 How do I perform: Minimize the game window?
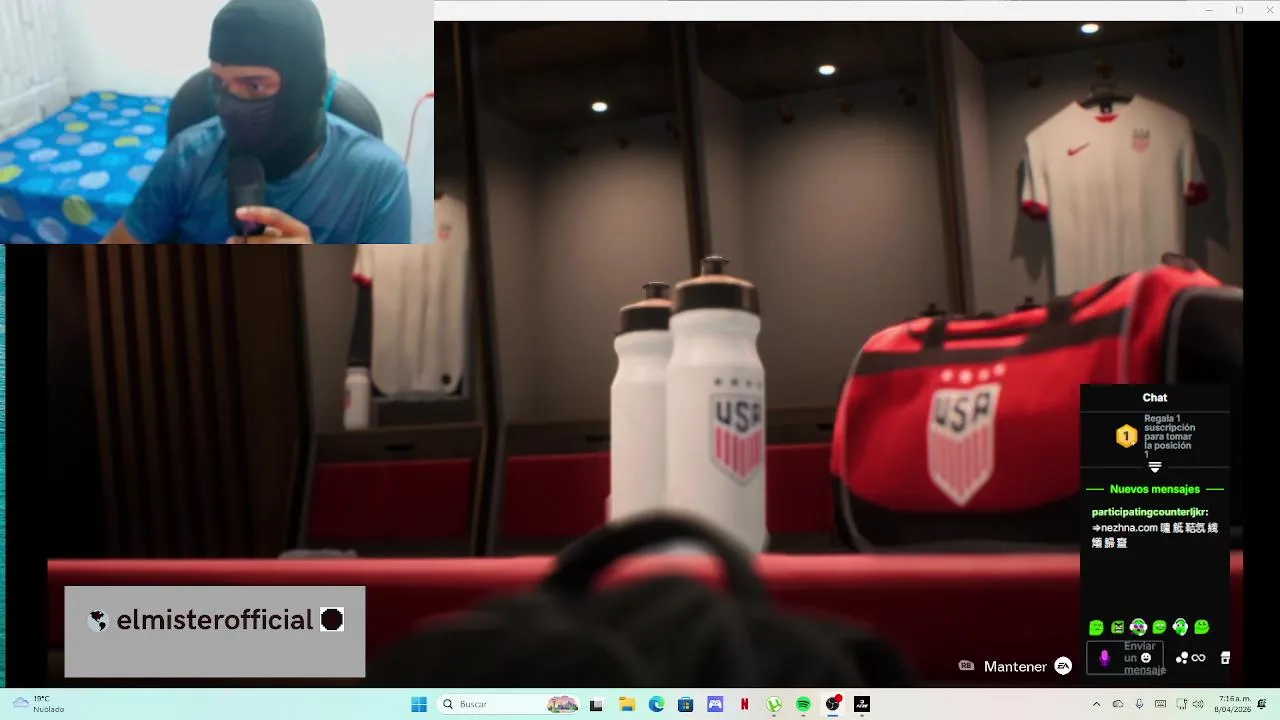(1209, 10)
